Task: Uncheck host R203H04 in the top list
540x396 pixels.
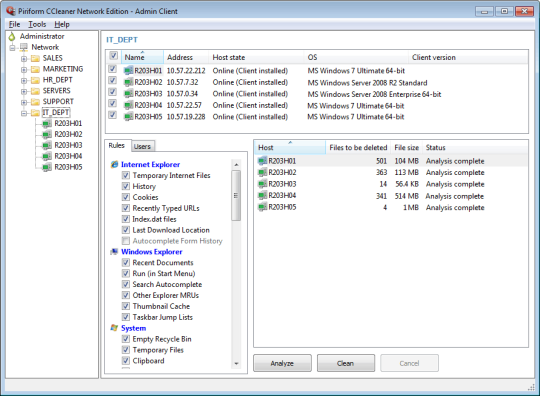Action: (113, 103)
